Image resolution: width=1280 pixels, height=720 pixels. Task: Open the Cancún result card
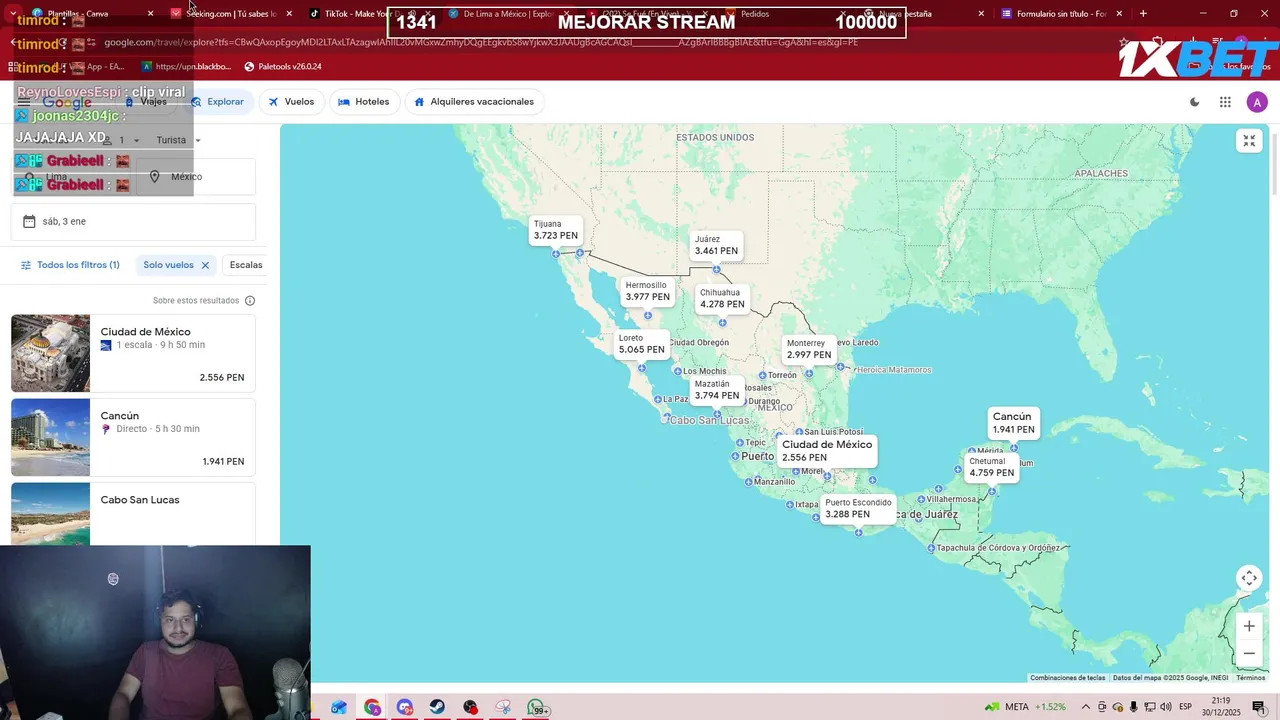(133, 437)
